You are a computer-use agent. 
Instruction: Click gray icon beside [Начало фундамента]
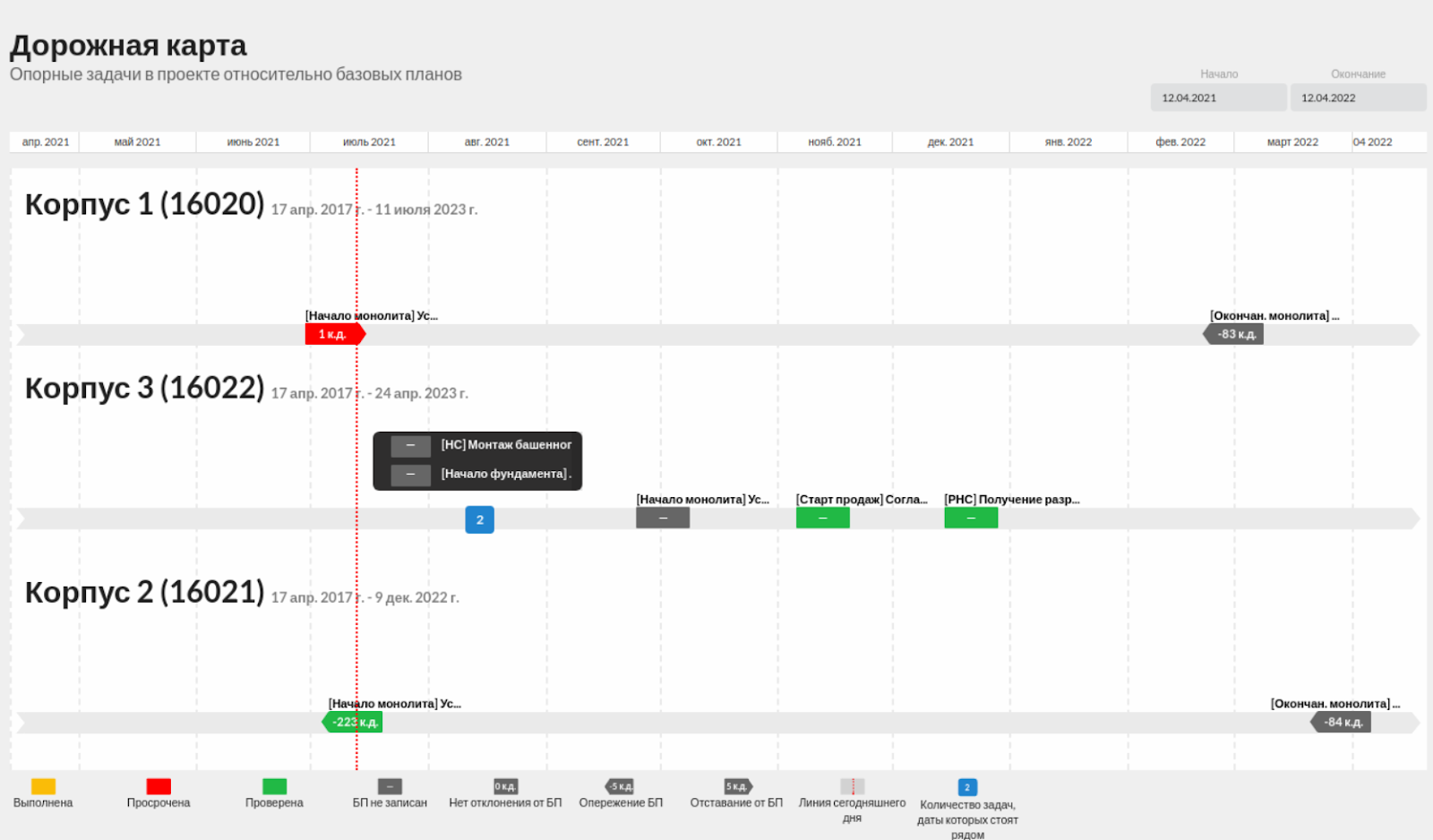(x=410, y=475)
